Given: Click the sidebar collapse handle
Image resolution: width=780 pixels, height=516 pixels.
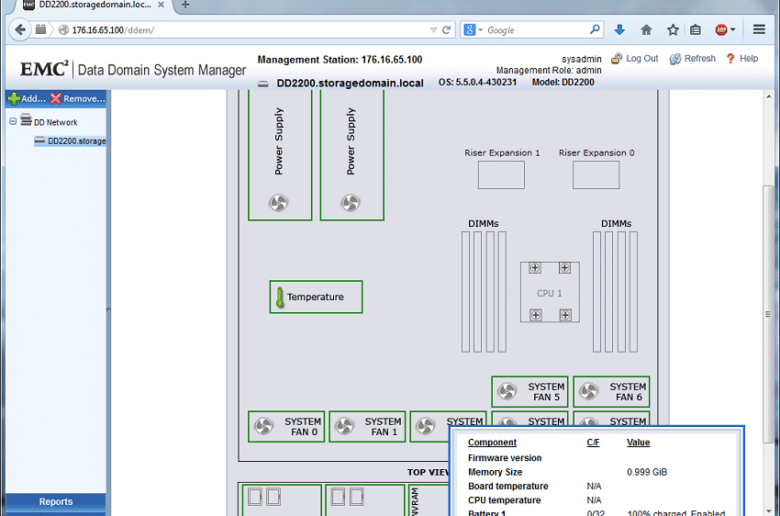Looking at the screenshot, I should (x=108, y=310).
